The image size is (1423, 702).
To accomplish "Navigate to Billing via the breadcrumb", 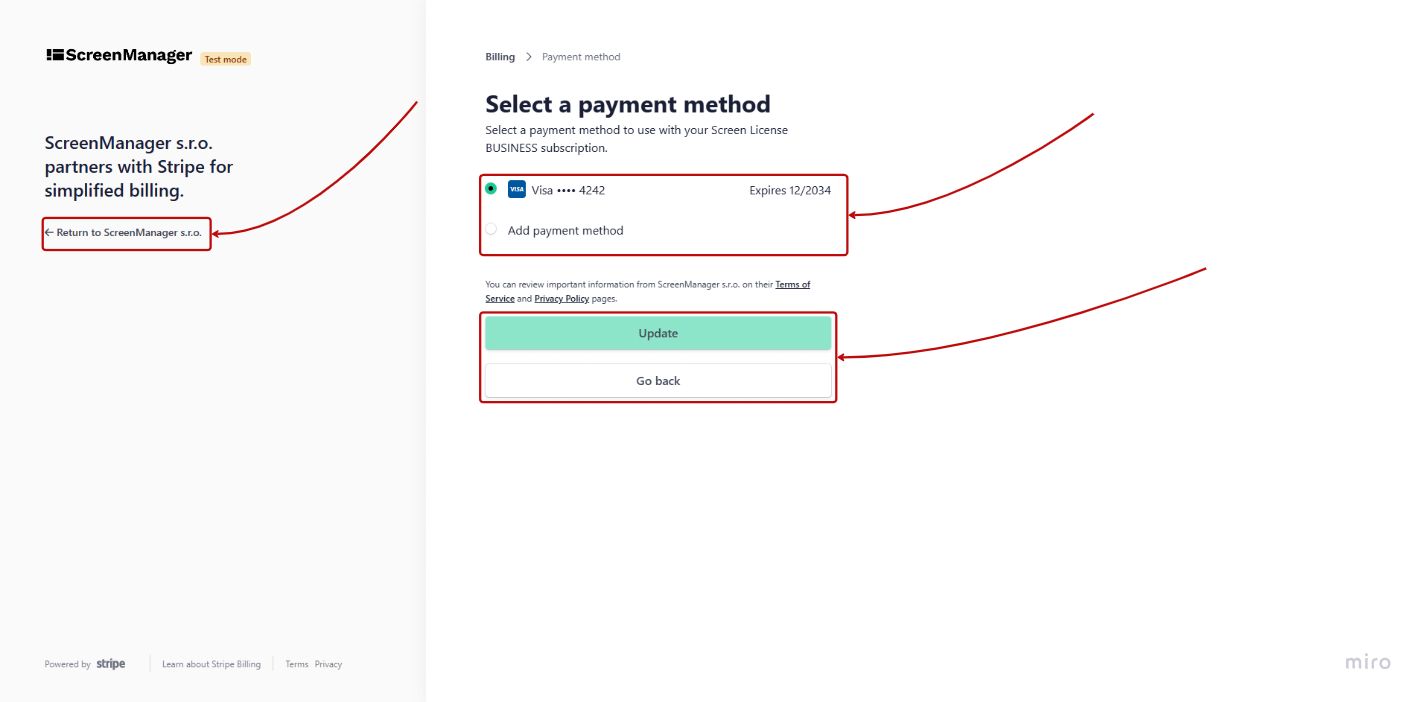I will 499,56.
